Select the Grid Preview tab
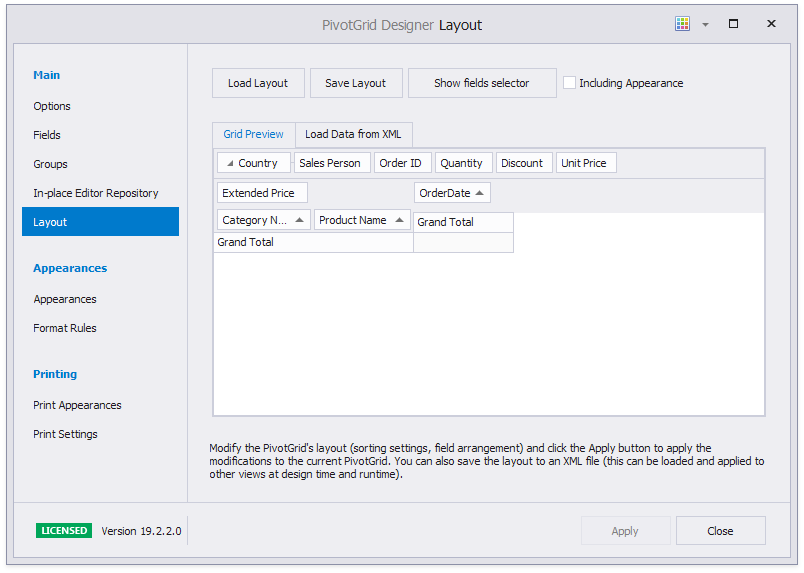The width and height of the screenshot is (804, 573). pyautogui.click(x=253, y=134)
